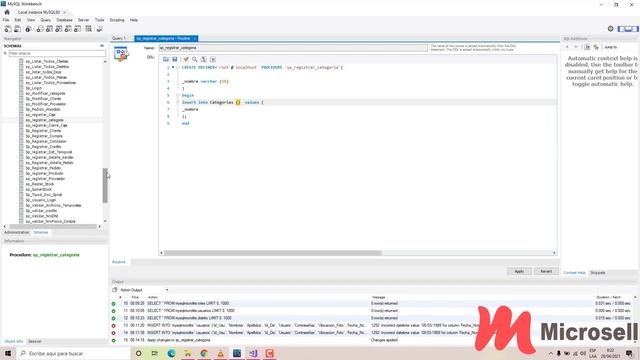Collapse the fold marker on begin line
The width and height of the screenshot is (640, 360).
178,96
